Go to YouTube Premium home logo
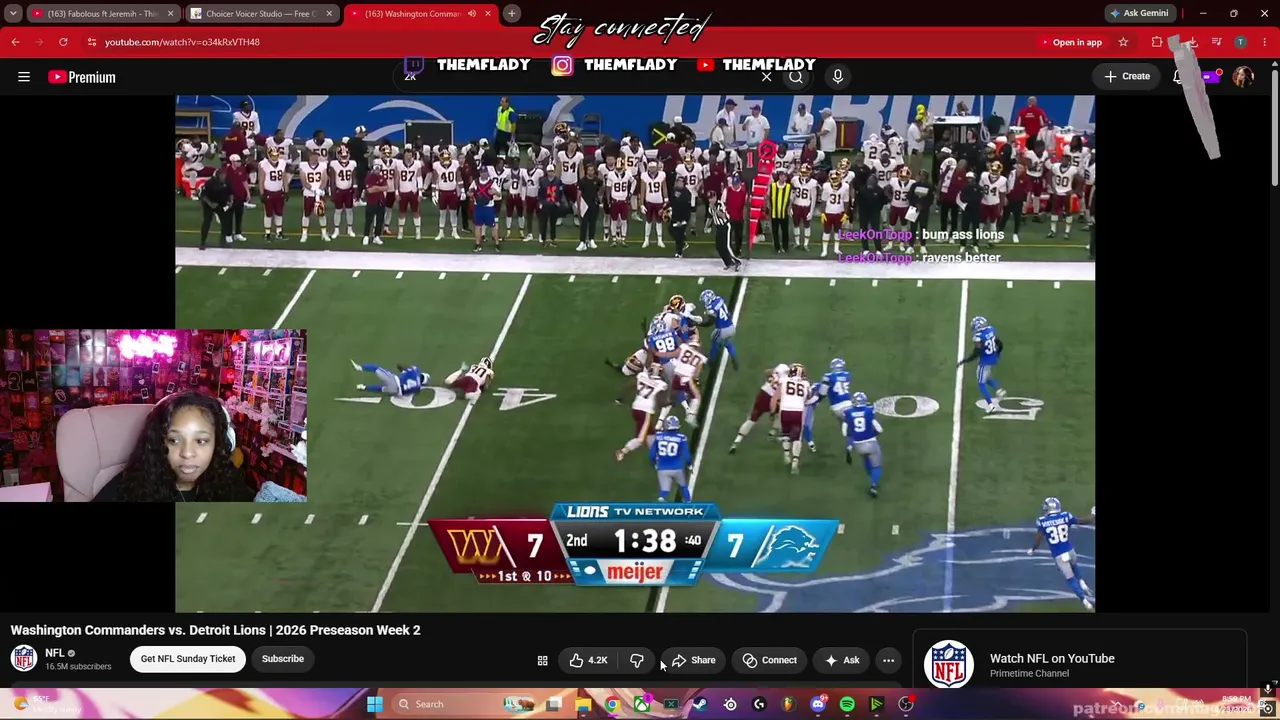Viewport: 1280px width, 720px height. click(x=82, y=77)
